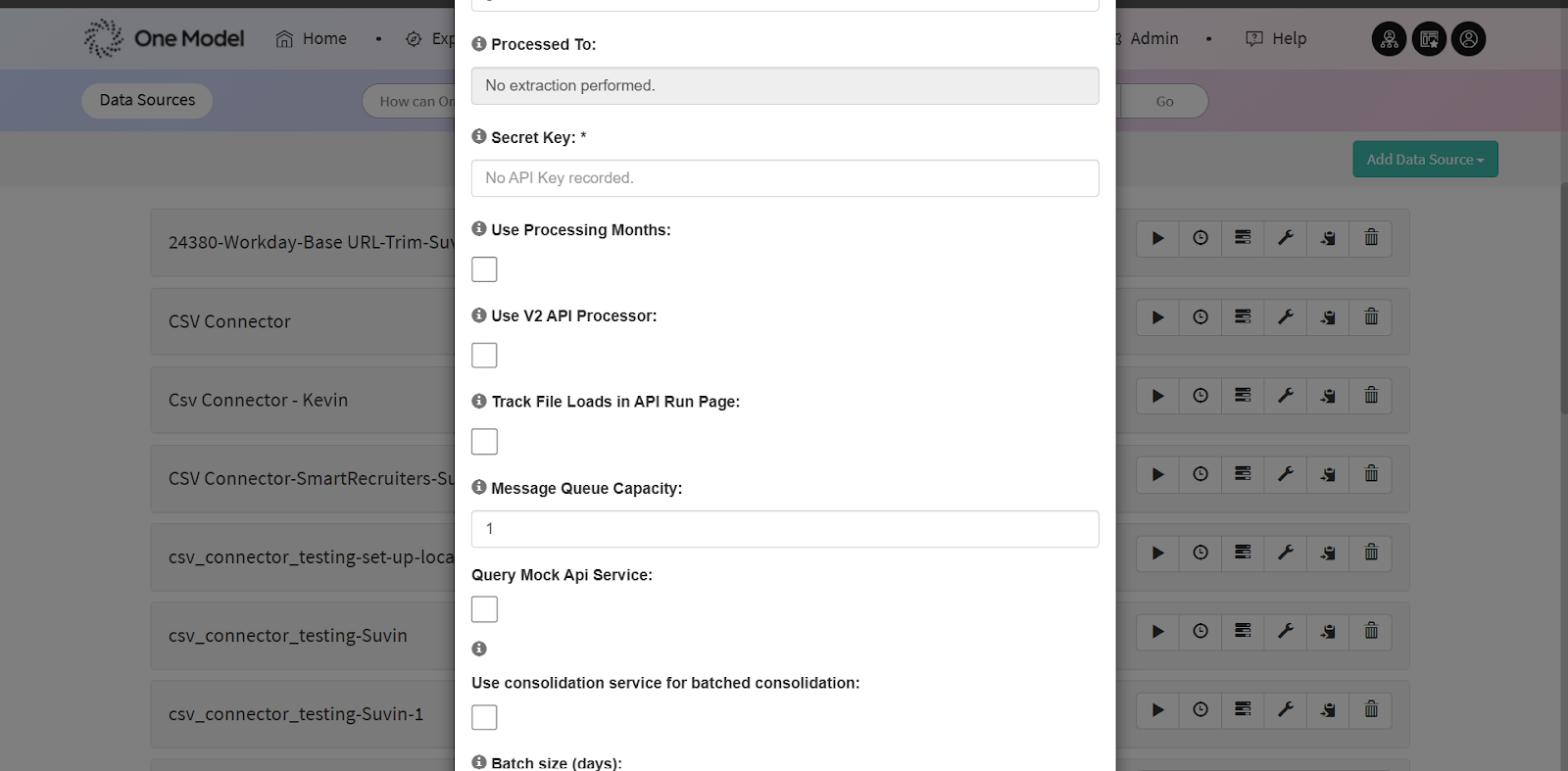Tick the Use V2 API Processor checkbox
The image size is (1568, 771).
tap(484, 355)
